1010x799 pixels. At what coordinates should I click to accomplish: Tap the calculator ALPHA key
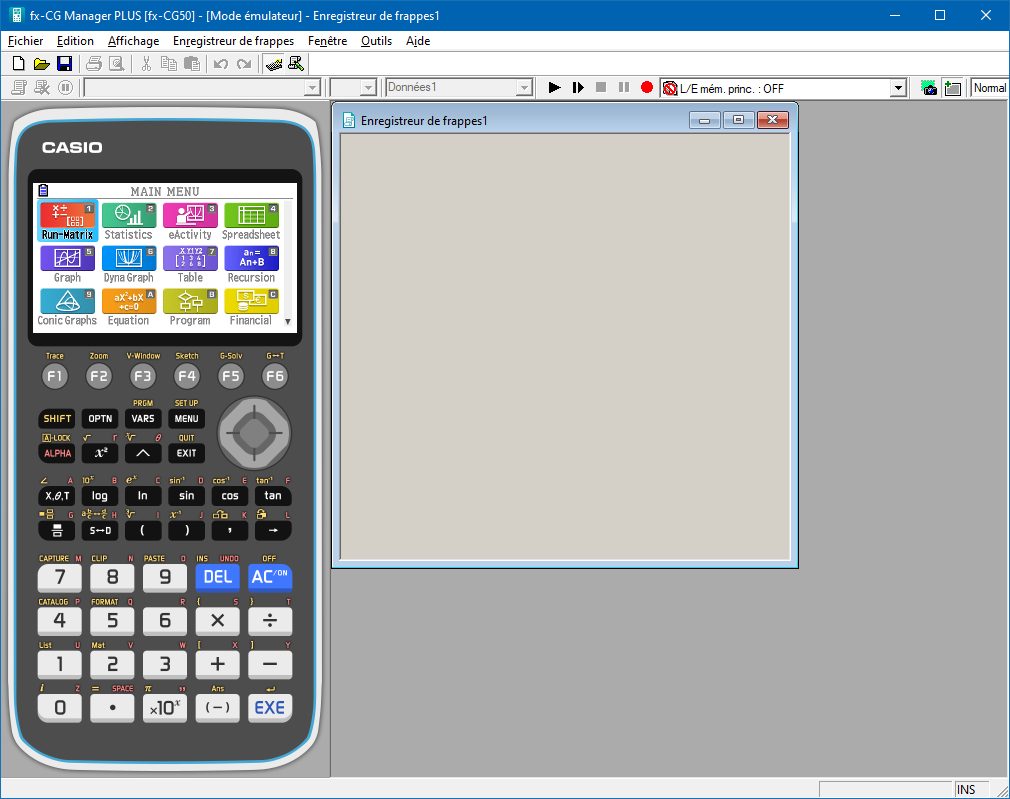[57, 453]
